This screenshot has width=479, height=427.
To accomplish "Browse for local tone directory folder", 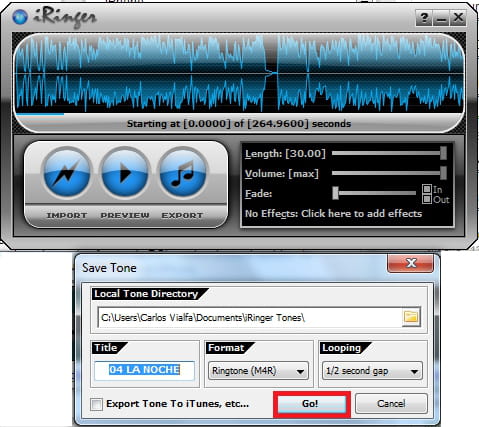I will pyautogui.click(x=411, y=316).
